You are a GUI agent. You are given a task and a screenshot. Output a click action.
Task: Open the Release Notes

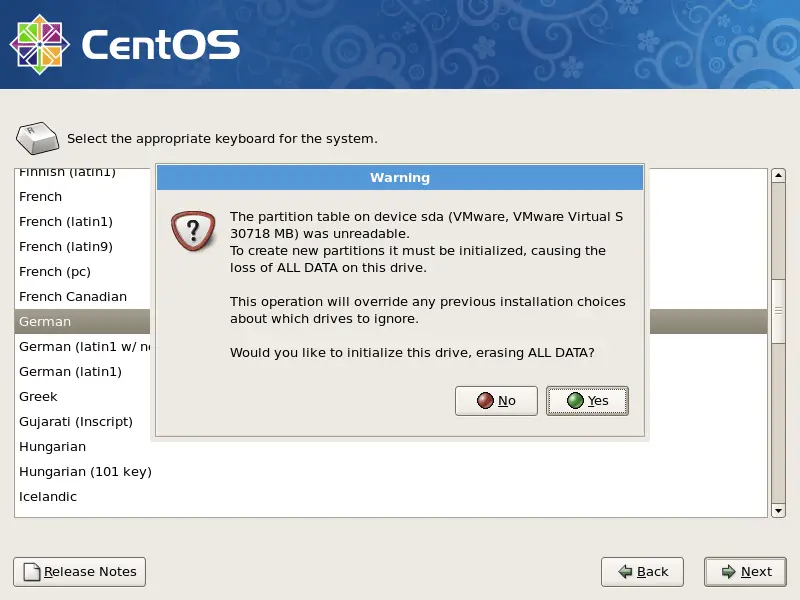click(x=80, y=572)
